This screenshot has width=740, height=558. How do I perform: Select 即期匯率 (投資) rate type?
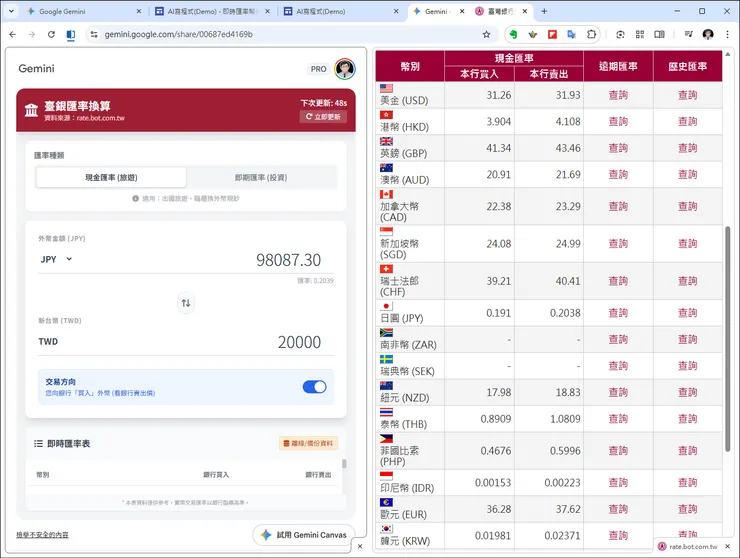261,178
